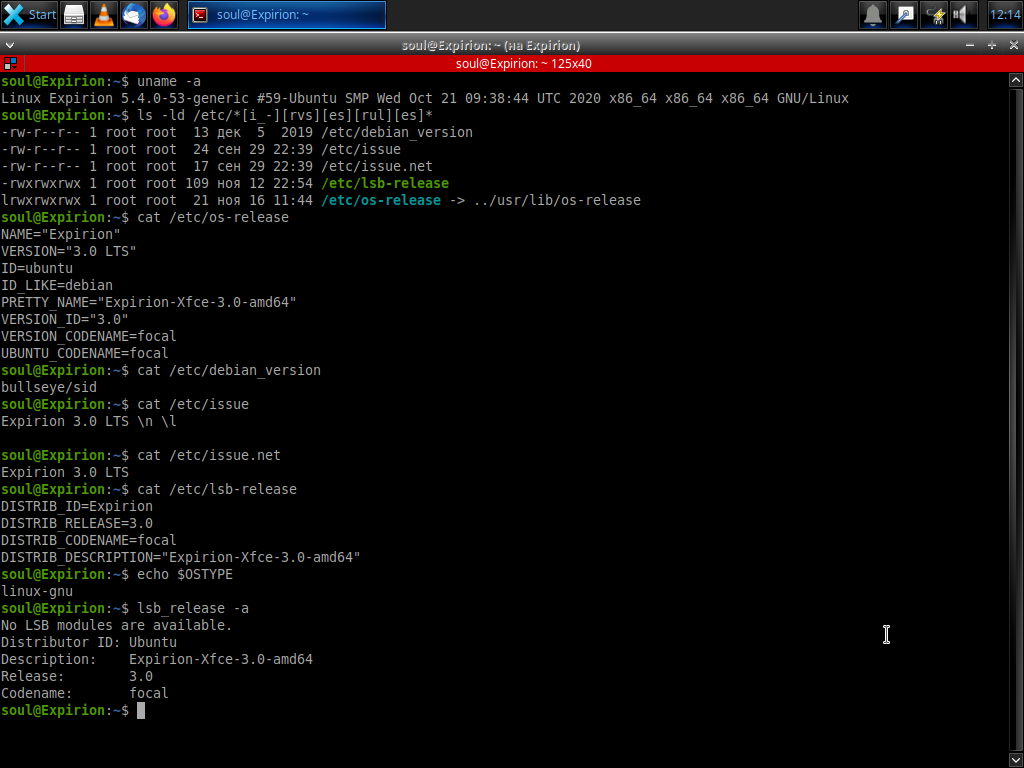Click the UBUNTU_CODENAME=focal line
Screen dimensions: 1024x768
(85, 353)
